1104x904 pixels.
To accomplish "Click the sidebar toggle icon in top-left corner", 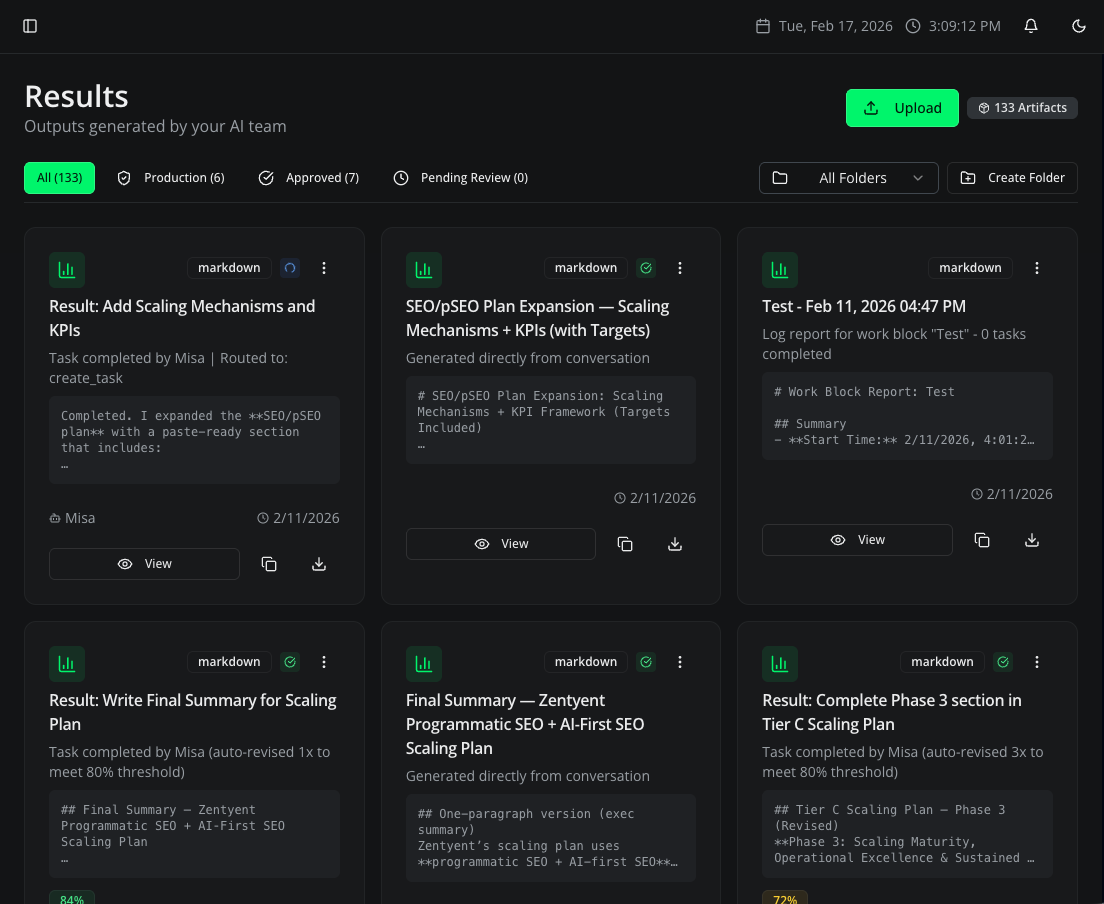I will (30, 26).
